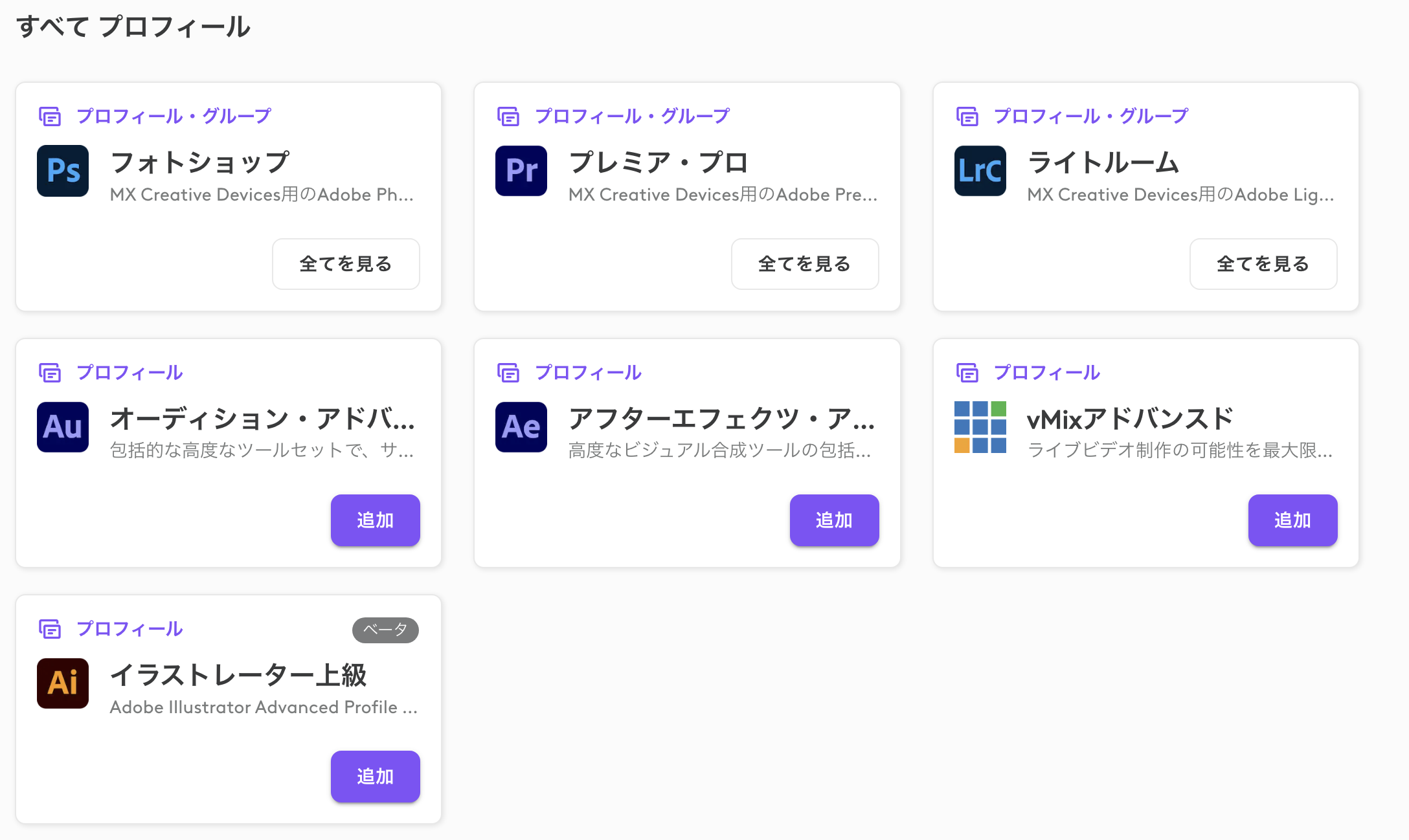
Task: Click the Photoshop Ps app icon
Action: coord(63,171)
